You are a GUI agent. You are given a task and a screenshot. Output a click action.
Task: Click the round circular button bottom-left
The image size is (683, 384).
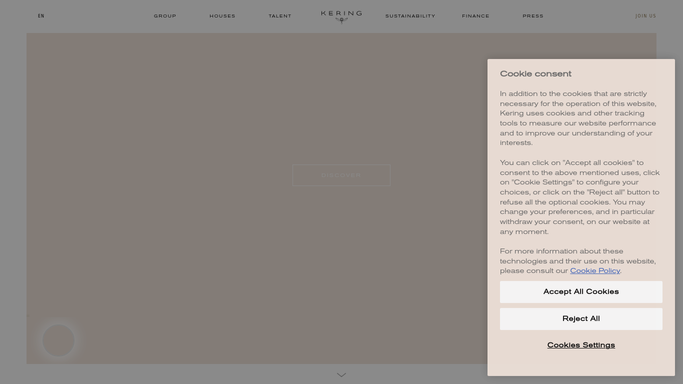point(58,340)
